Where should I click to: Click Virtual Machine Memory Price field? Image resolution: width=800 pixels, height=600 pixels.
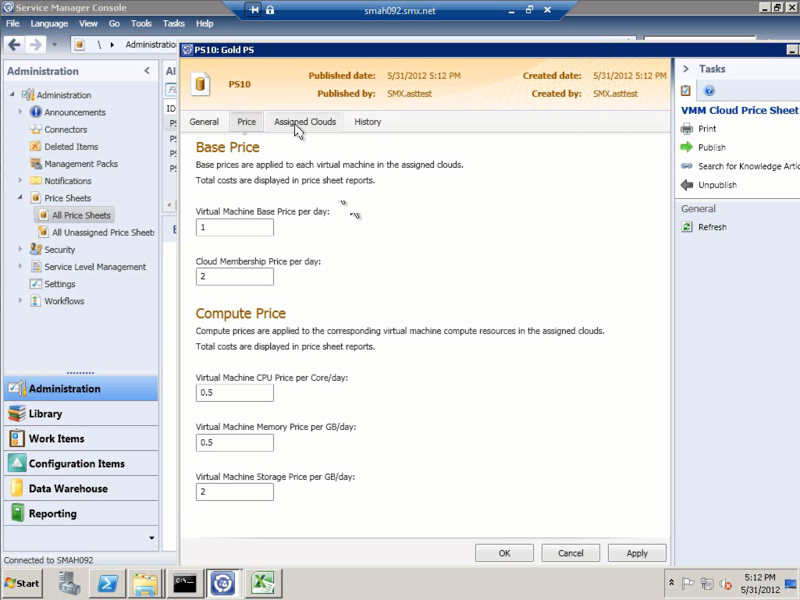pos(235,442)
